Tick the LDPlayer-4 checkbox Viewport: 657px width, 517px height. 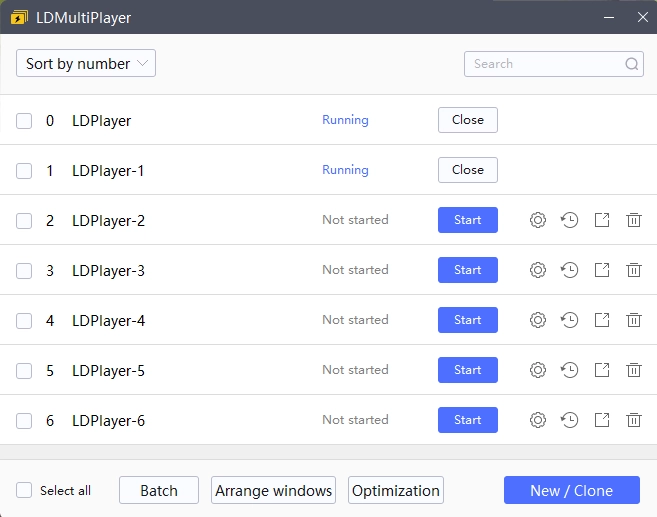coord(24,321)
